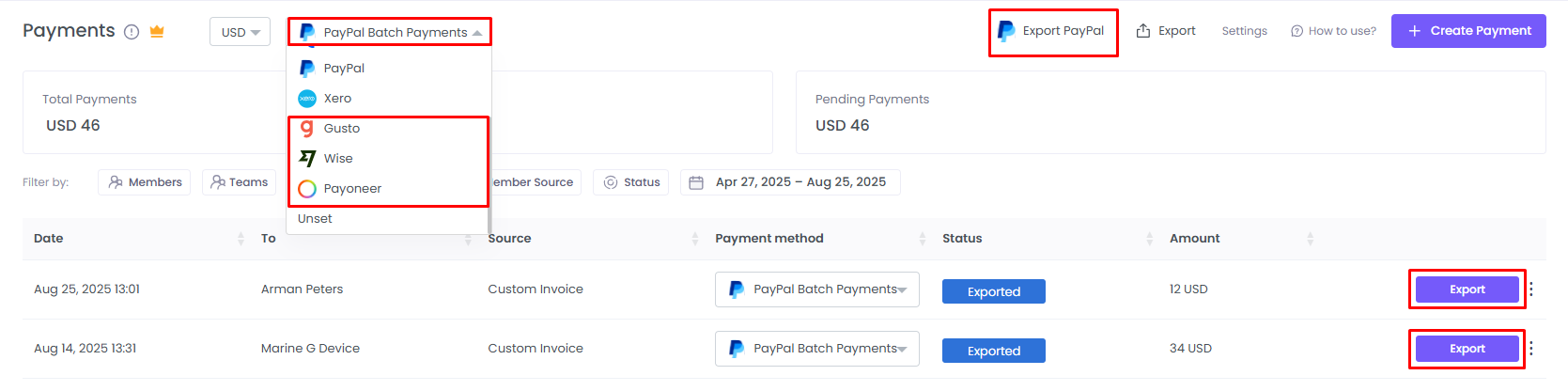Filter payments by Members
Viewport: 1568px width, 391px height.
pos(145,182)
